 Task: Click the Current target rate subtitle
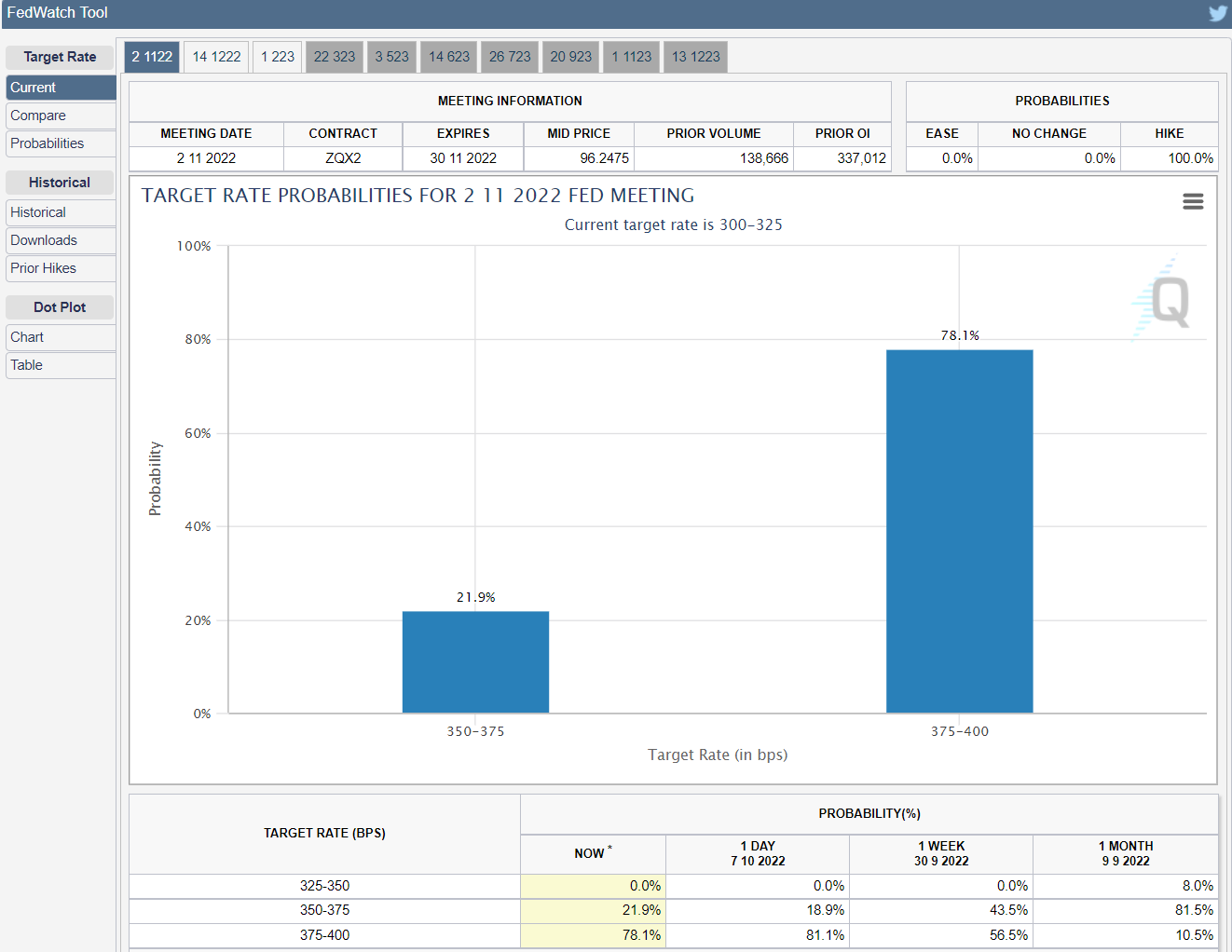[674, 224]
